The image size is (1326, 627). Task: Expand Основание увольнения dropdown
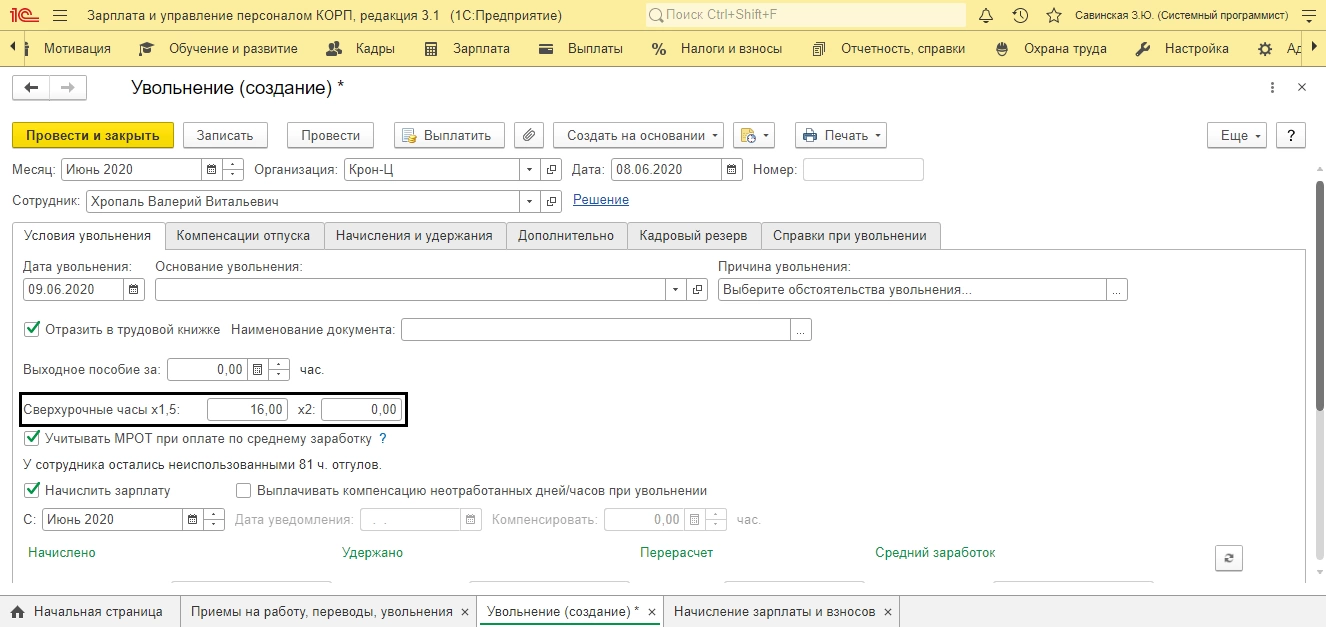(x=674, y=289)
